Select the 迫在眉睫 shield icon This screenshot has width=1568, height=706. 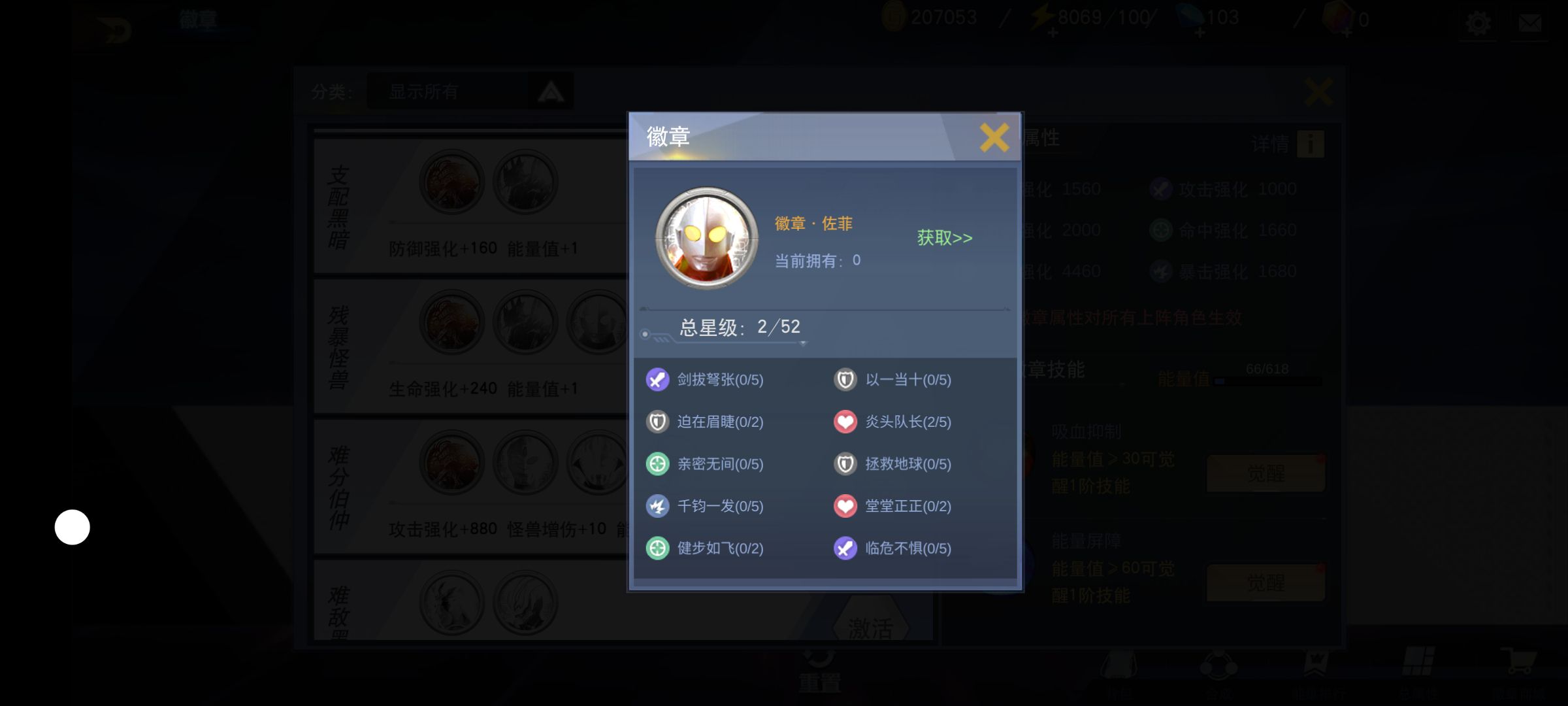657,422
